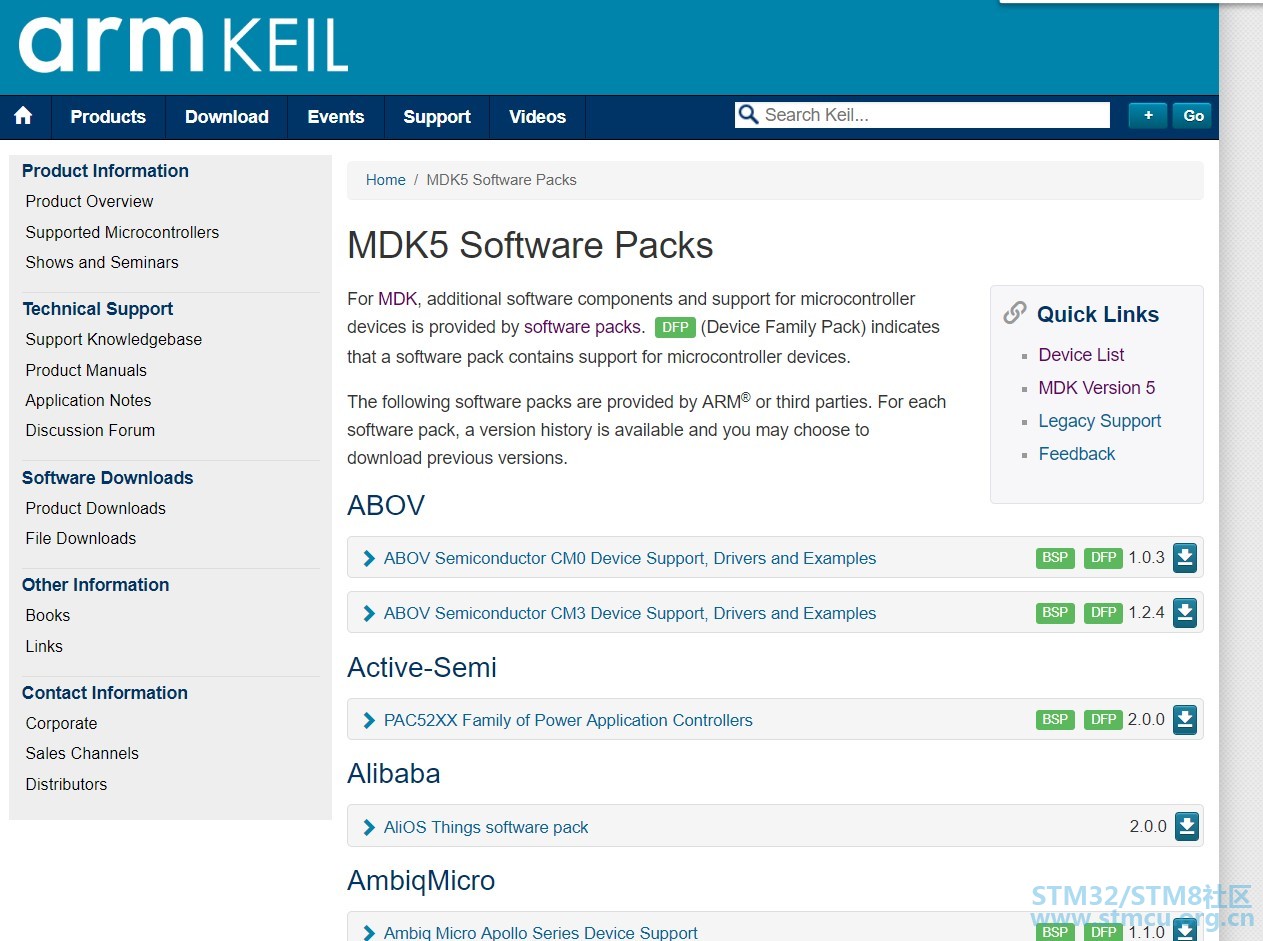Download ABOV CM3 Device Support pack
The image size is (1263, 941).
(x=1185, y=612)
